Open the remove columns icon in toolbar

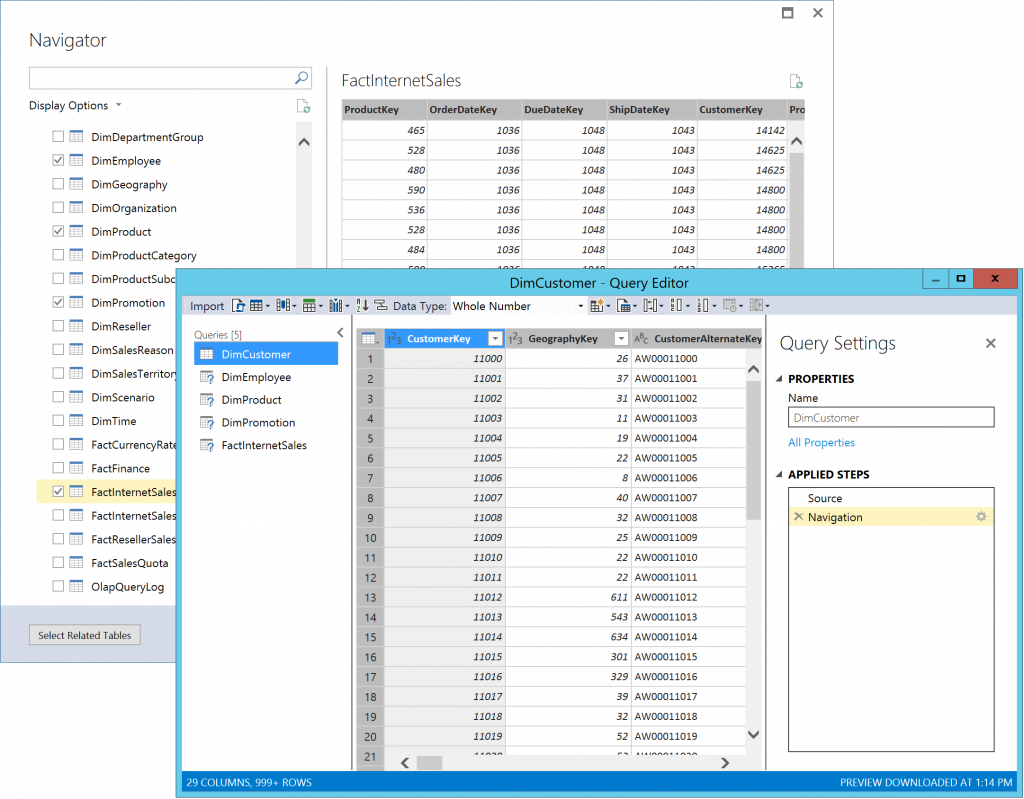coord(338,306)
